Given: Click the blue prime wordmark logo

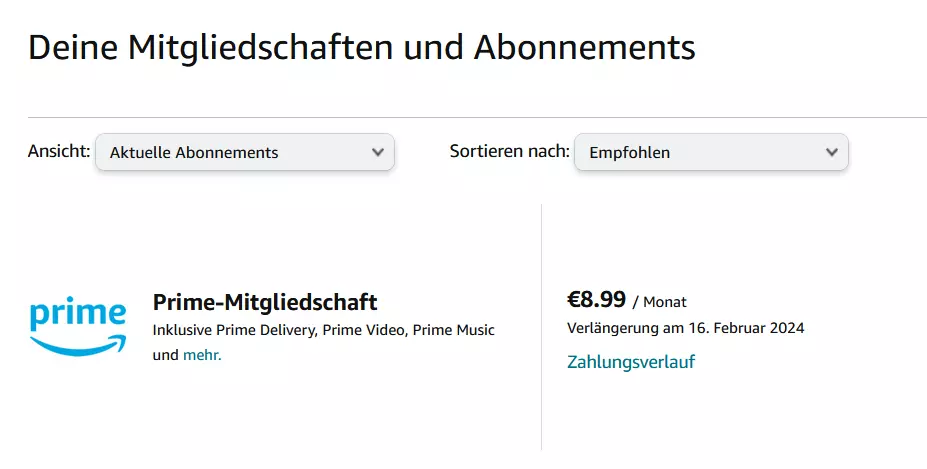Looking at the screenshot, I should [77, 314].
